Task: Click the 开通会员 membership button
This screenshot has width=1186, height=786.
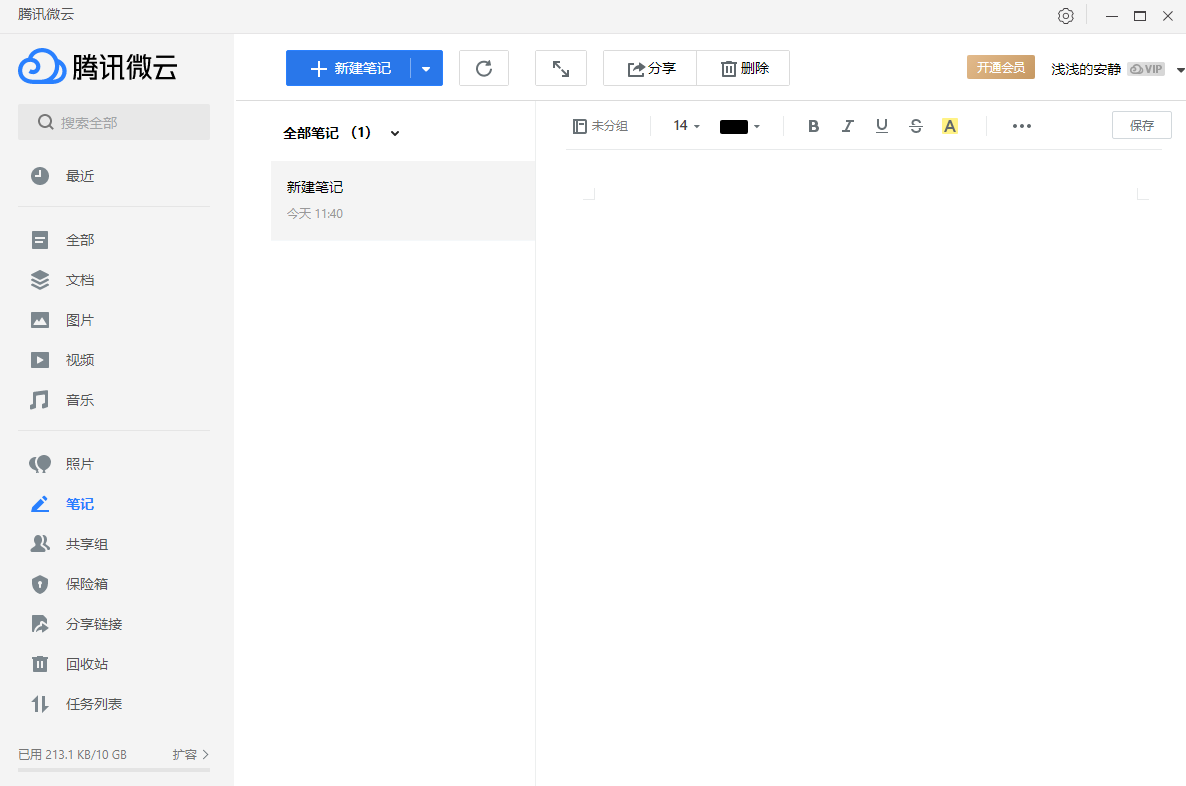Action: click(x=1000, y=67)
